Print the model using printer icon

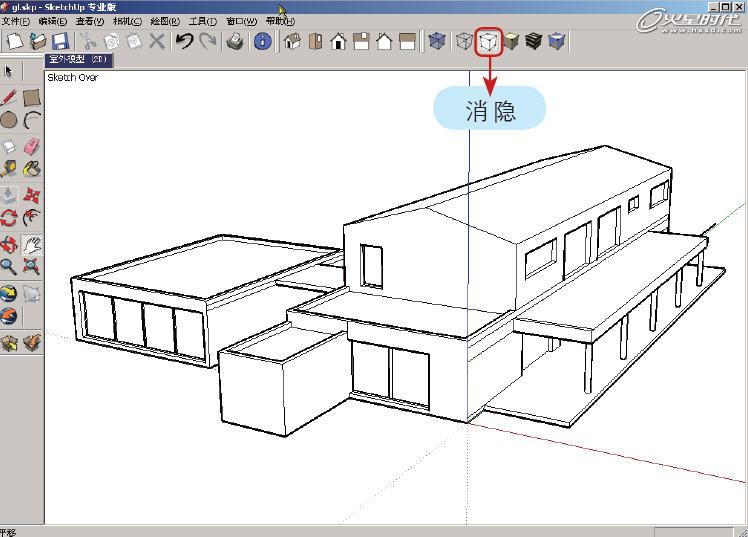235,41
